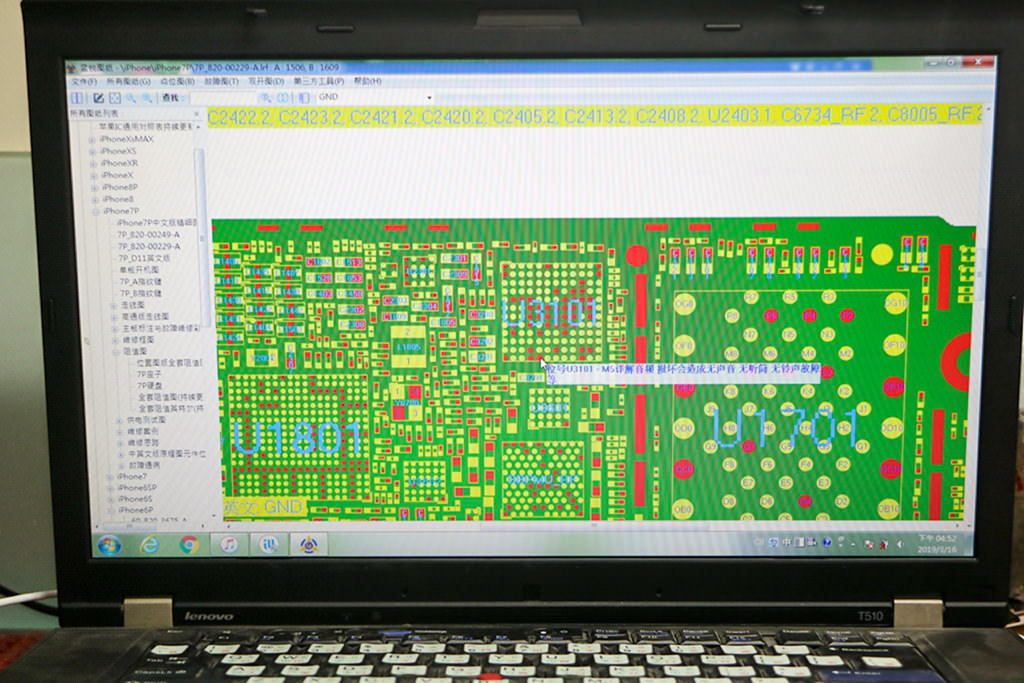Expand the iPhoneX tree node
The height and width of the screenshot is (683, 1024).
click(x=95, y=176)
